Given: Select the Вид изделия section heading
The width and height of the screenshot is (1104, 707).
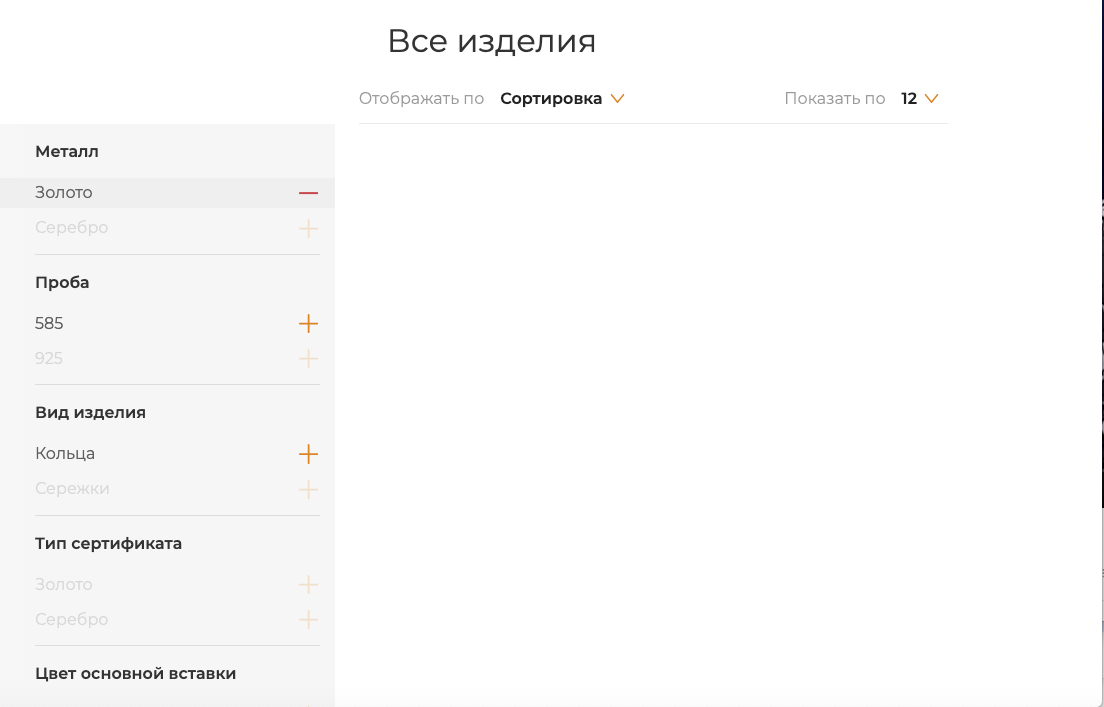Looking at the screenshot, I should (90, 413).
